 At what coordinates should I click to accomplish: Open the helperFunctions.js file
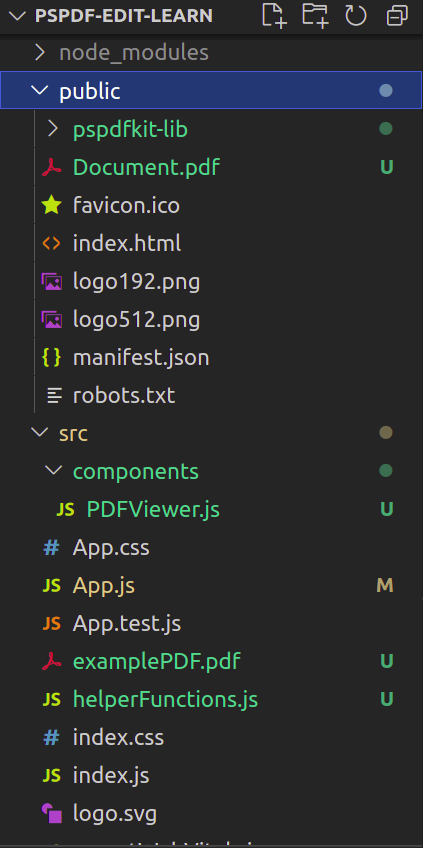(x=165, y=700)
